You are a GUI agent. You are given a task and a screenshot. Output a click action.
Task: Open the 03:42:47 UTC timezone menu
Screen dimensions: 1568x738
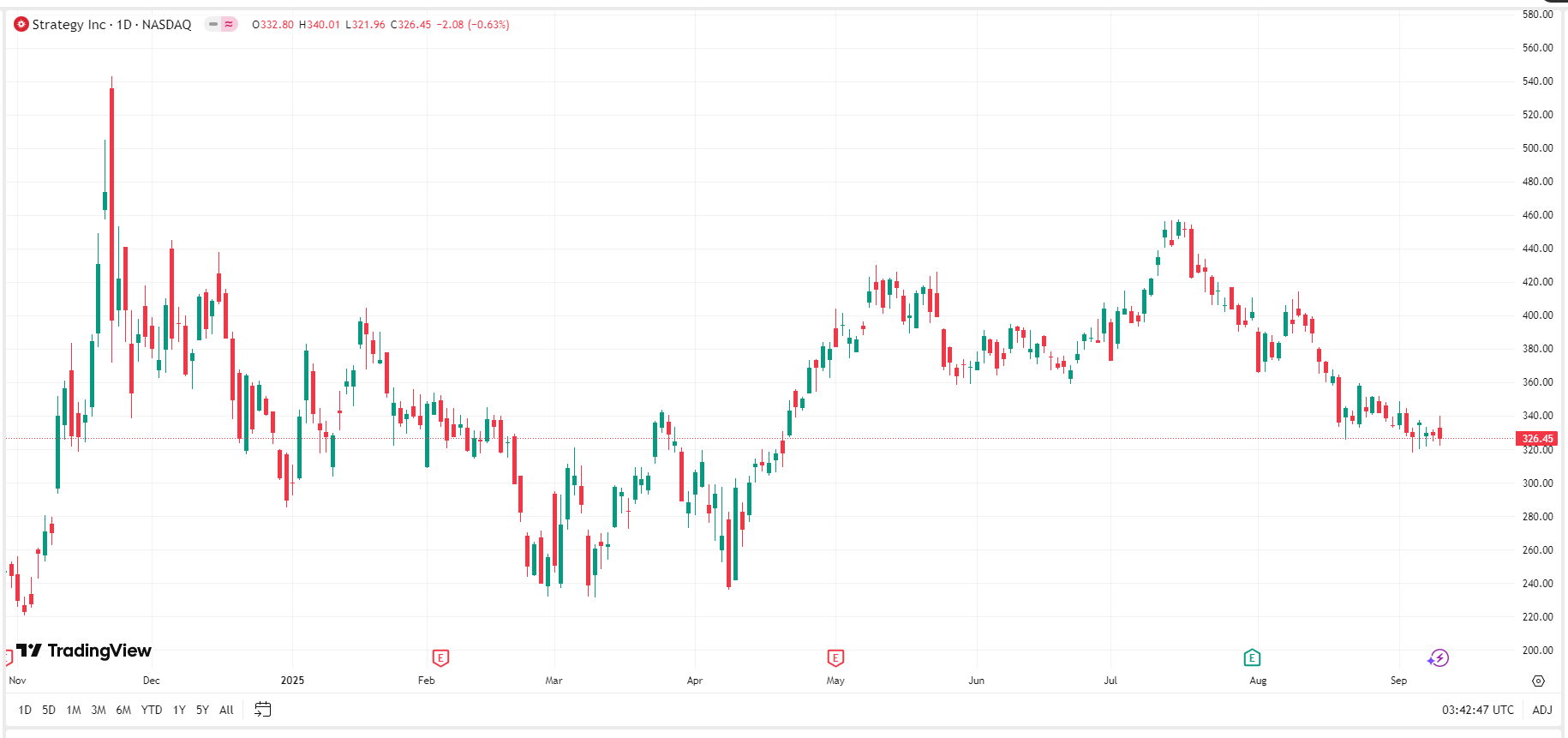coord(1477,710)
